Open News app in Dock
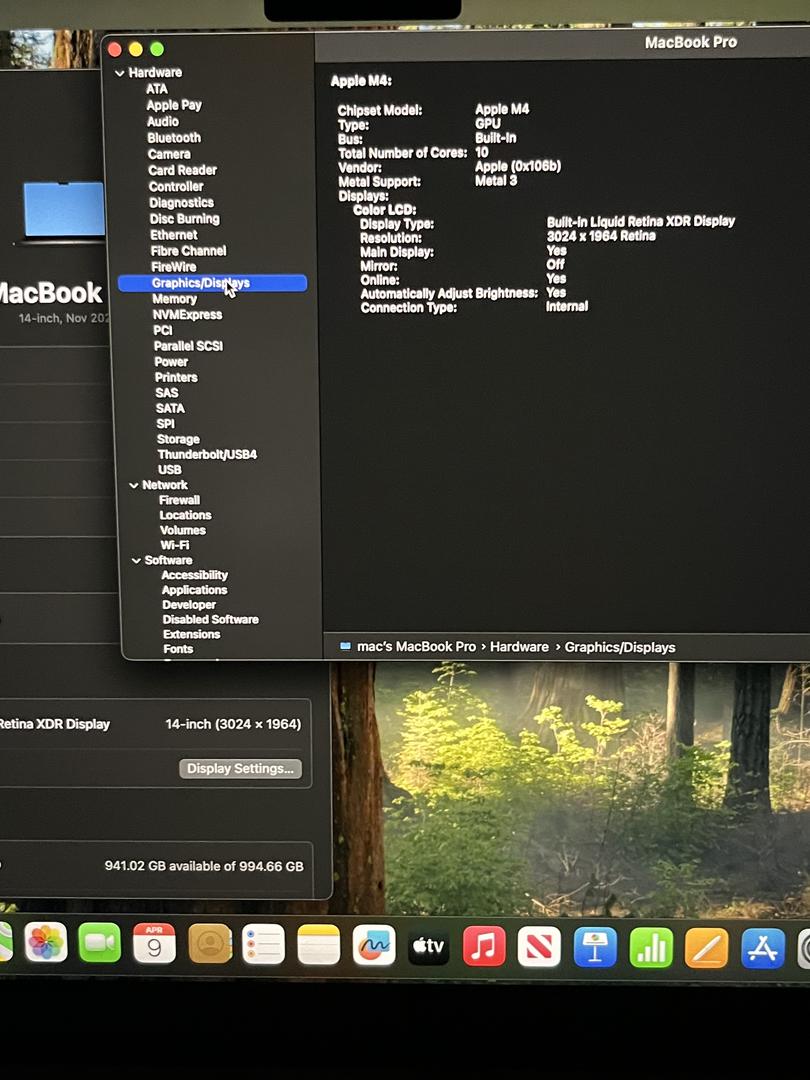This screenshot has height=1080, width=810. (539, 948)
